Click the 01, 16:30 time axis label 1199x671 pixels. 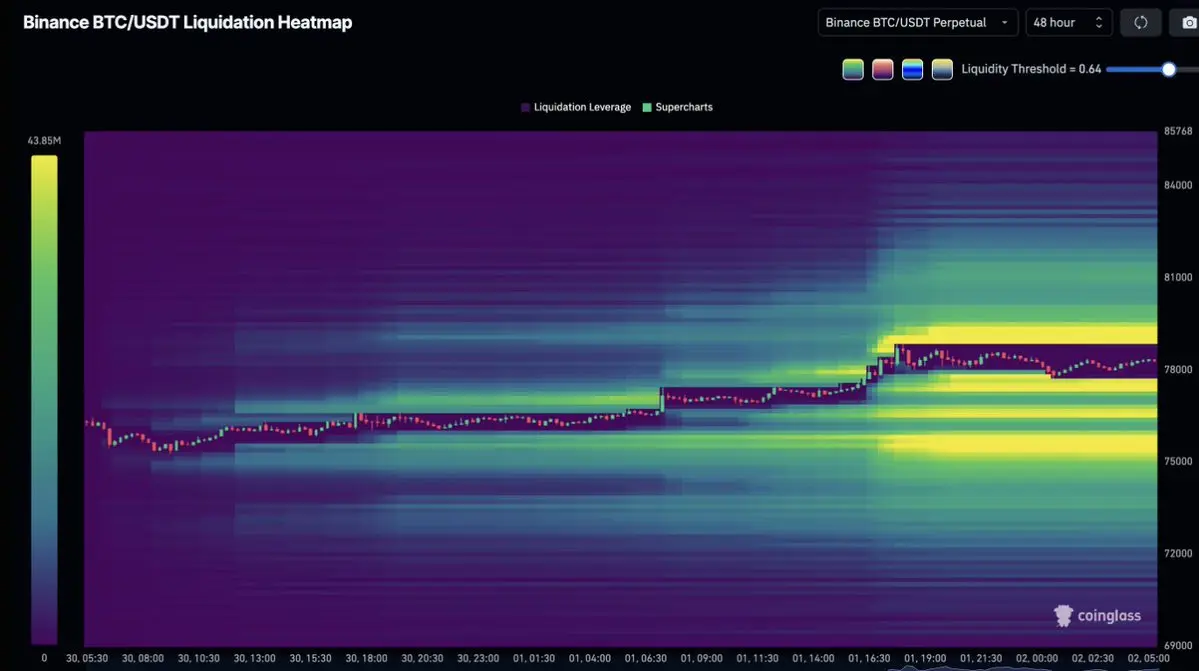coord(869,658)
